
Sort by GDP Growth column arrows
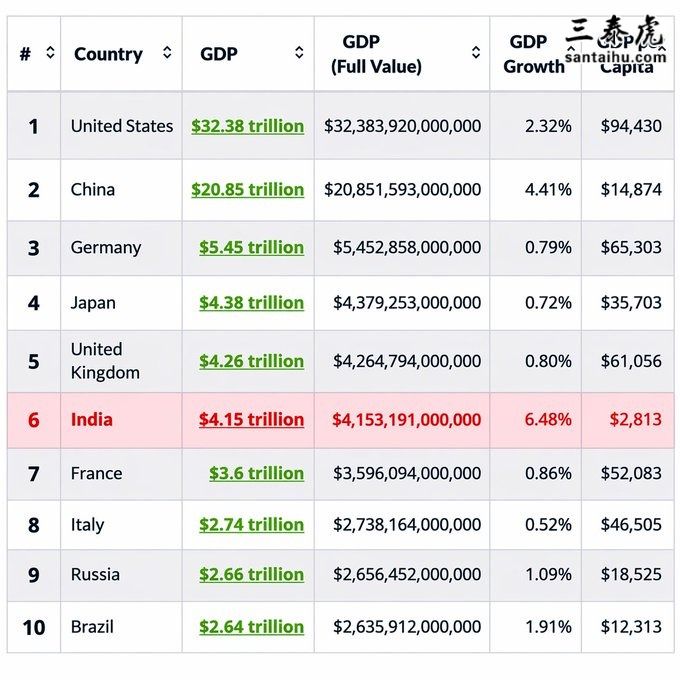571,54
